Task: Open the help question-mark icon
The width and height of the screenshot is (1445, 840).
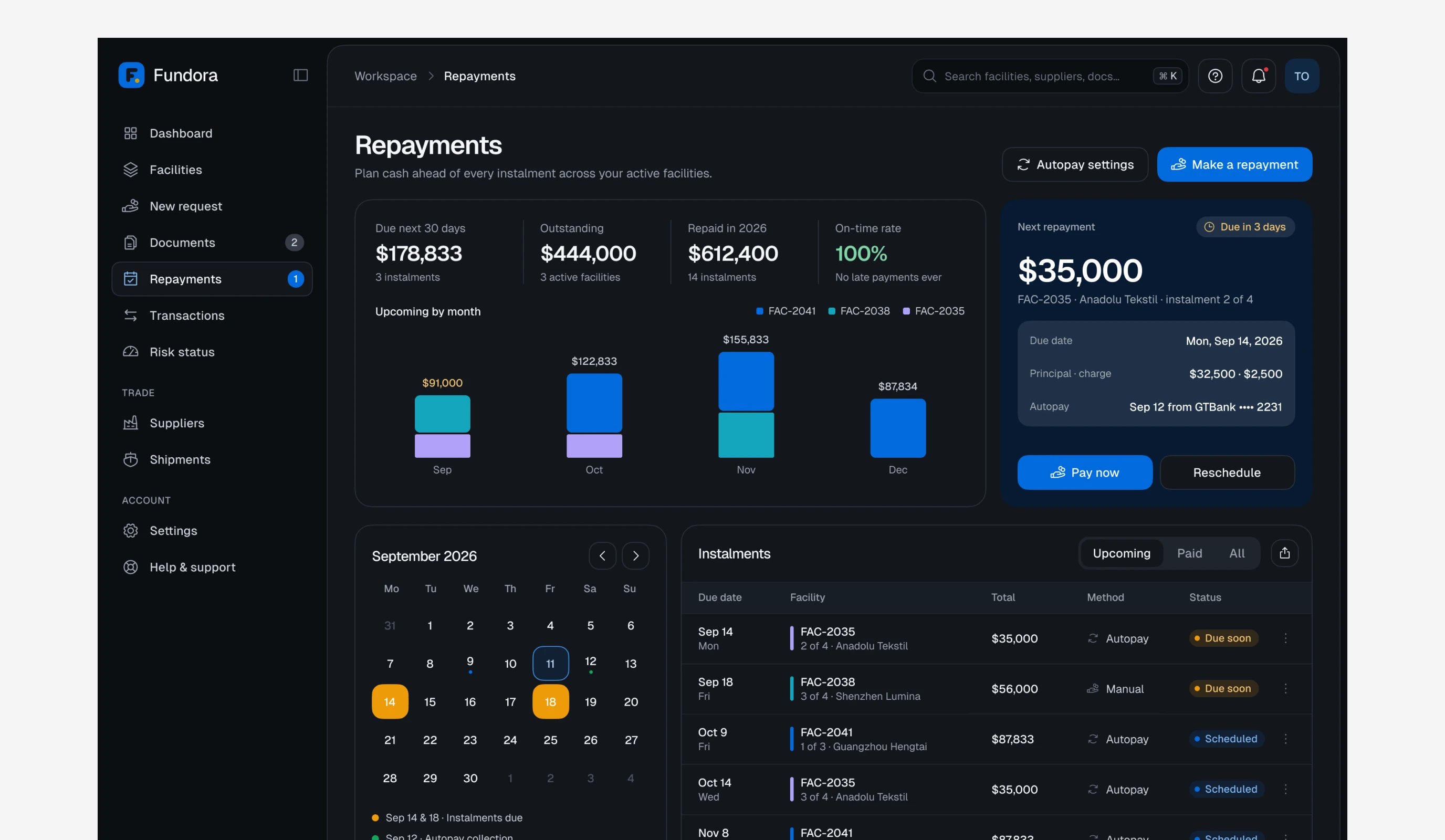Action: 1215,76
